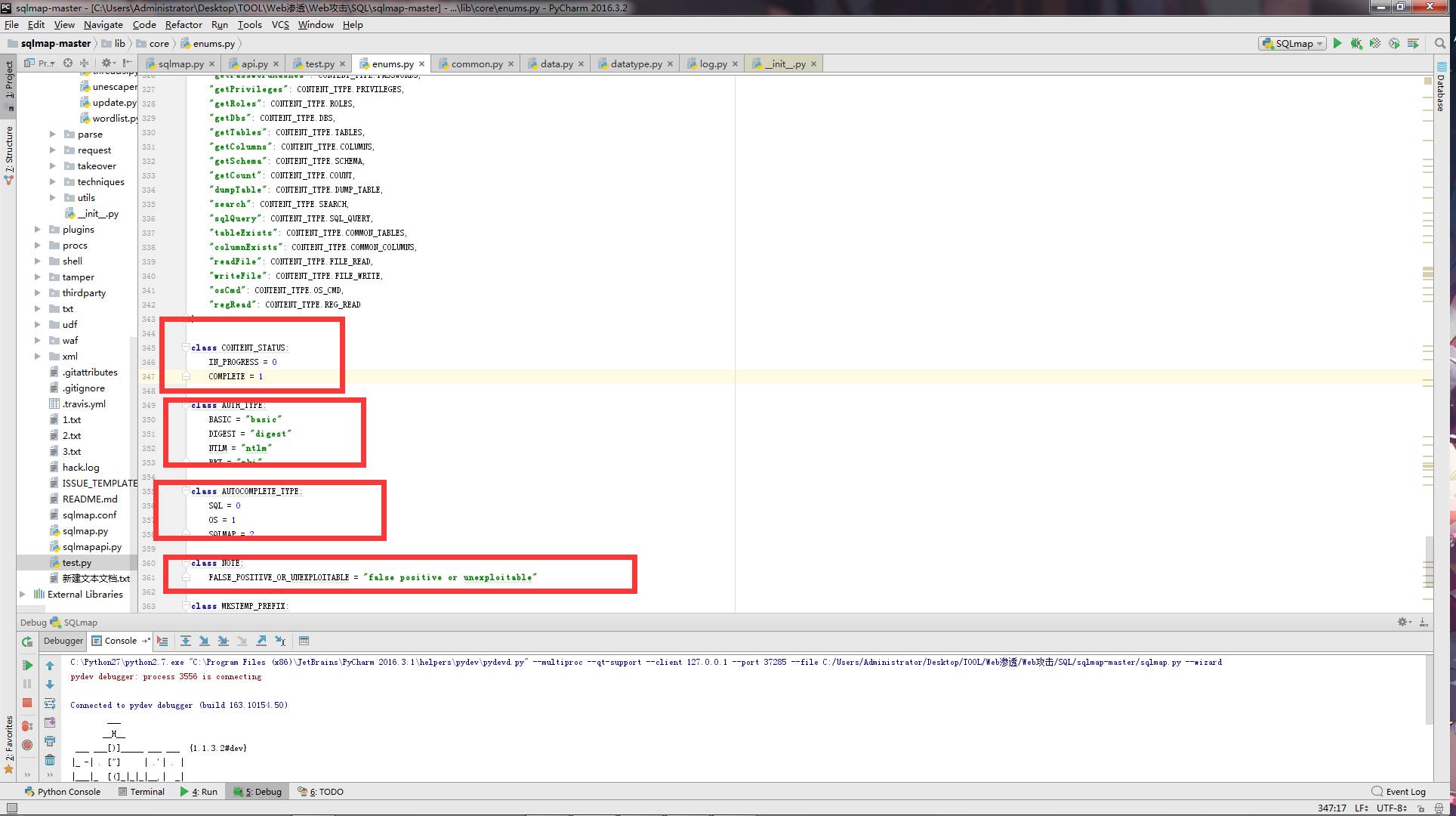Resume the program in the debugger

(27, 666)
